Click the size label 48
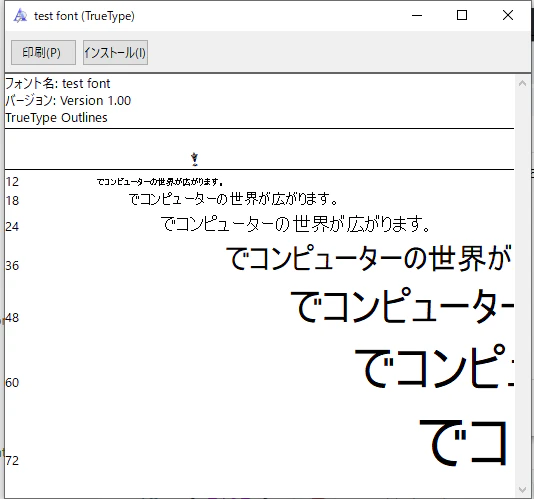The height and width of the screenshot is (499, 534). (12, 318)
